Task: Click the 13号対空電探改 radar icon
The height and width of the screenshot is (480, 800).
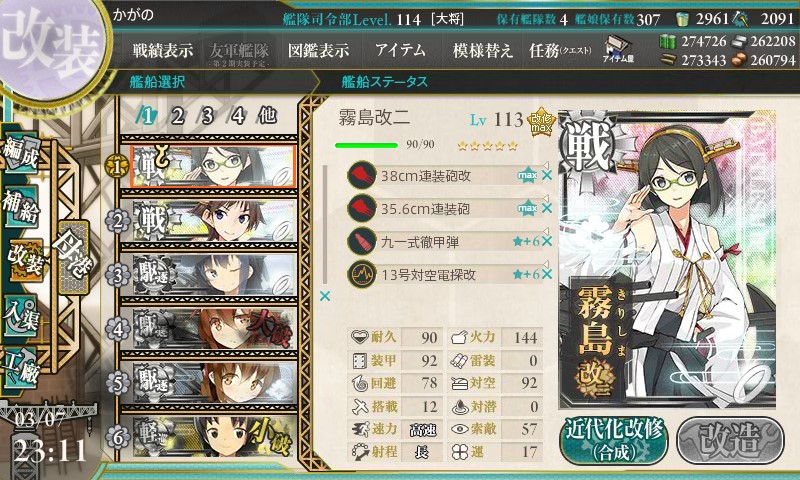Action: coord(361,274)
